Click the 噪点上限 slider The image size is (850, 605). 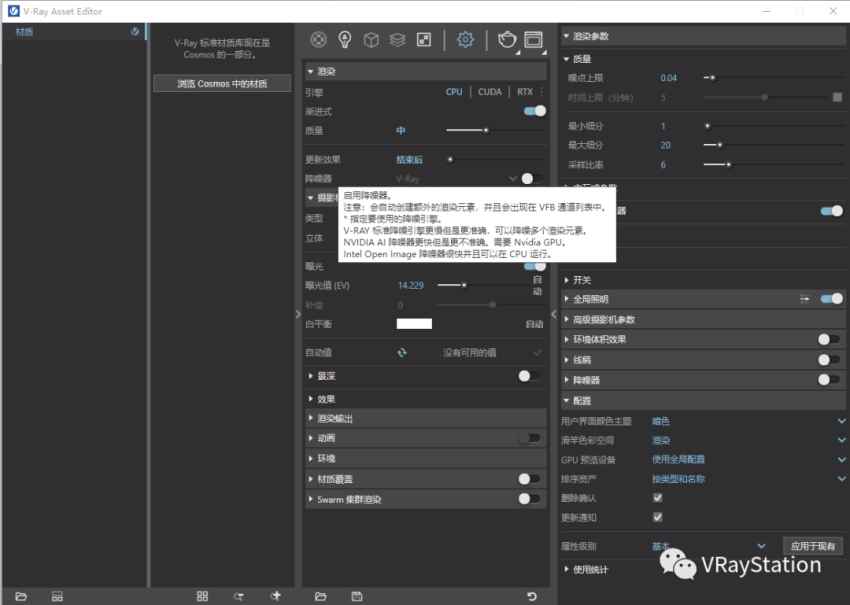click(773, 78)
